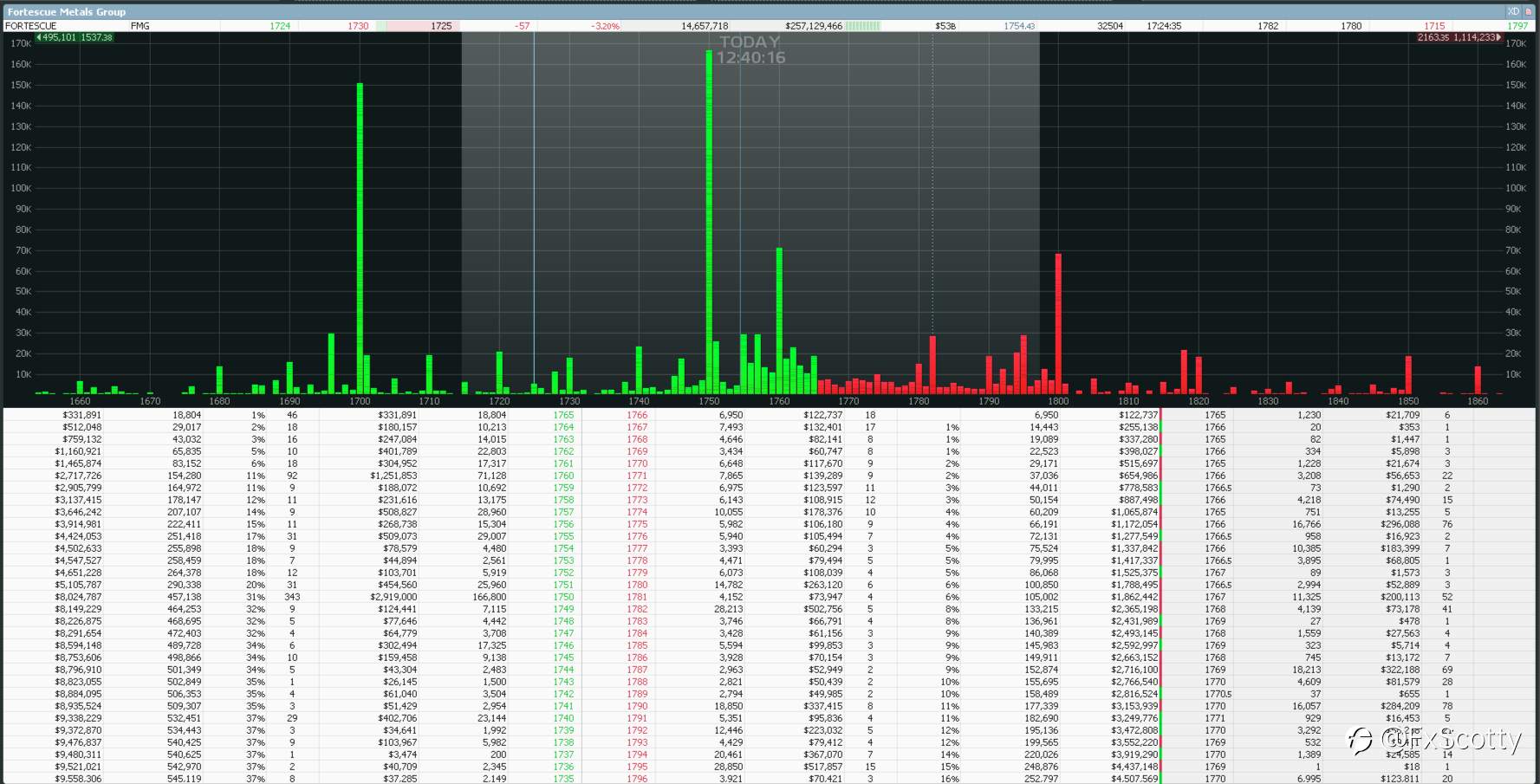Select the green bid price 1724 in header

point(280,26)
